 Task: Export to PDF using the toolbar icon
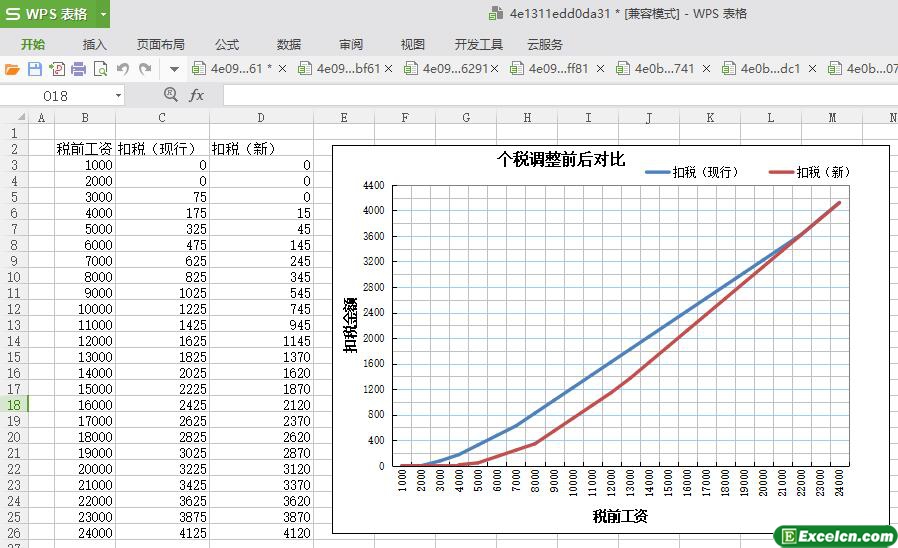coord(57,69)
